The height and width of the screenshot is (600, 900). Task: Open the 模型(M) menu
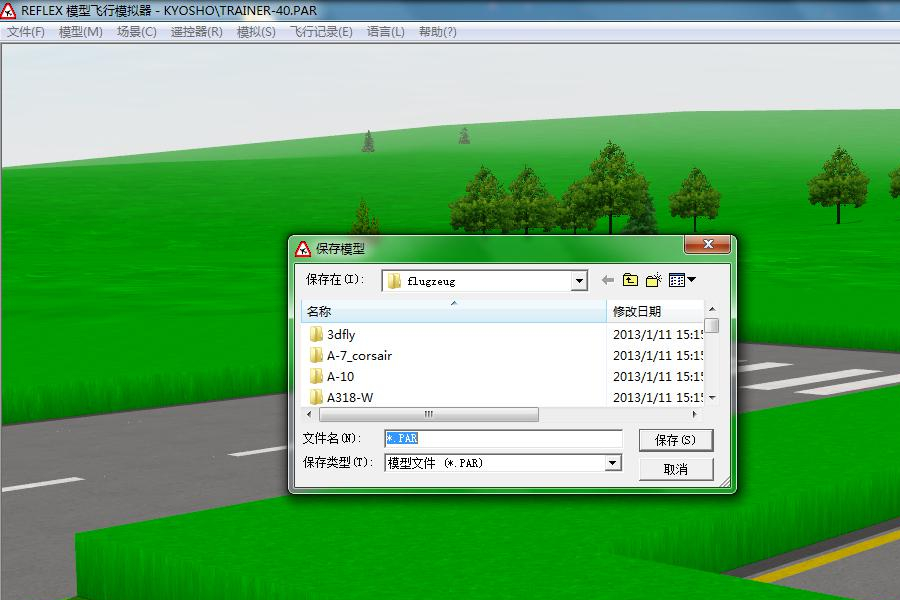coord(80,32)
